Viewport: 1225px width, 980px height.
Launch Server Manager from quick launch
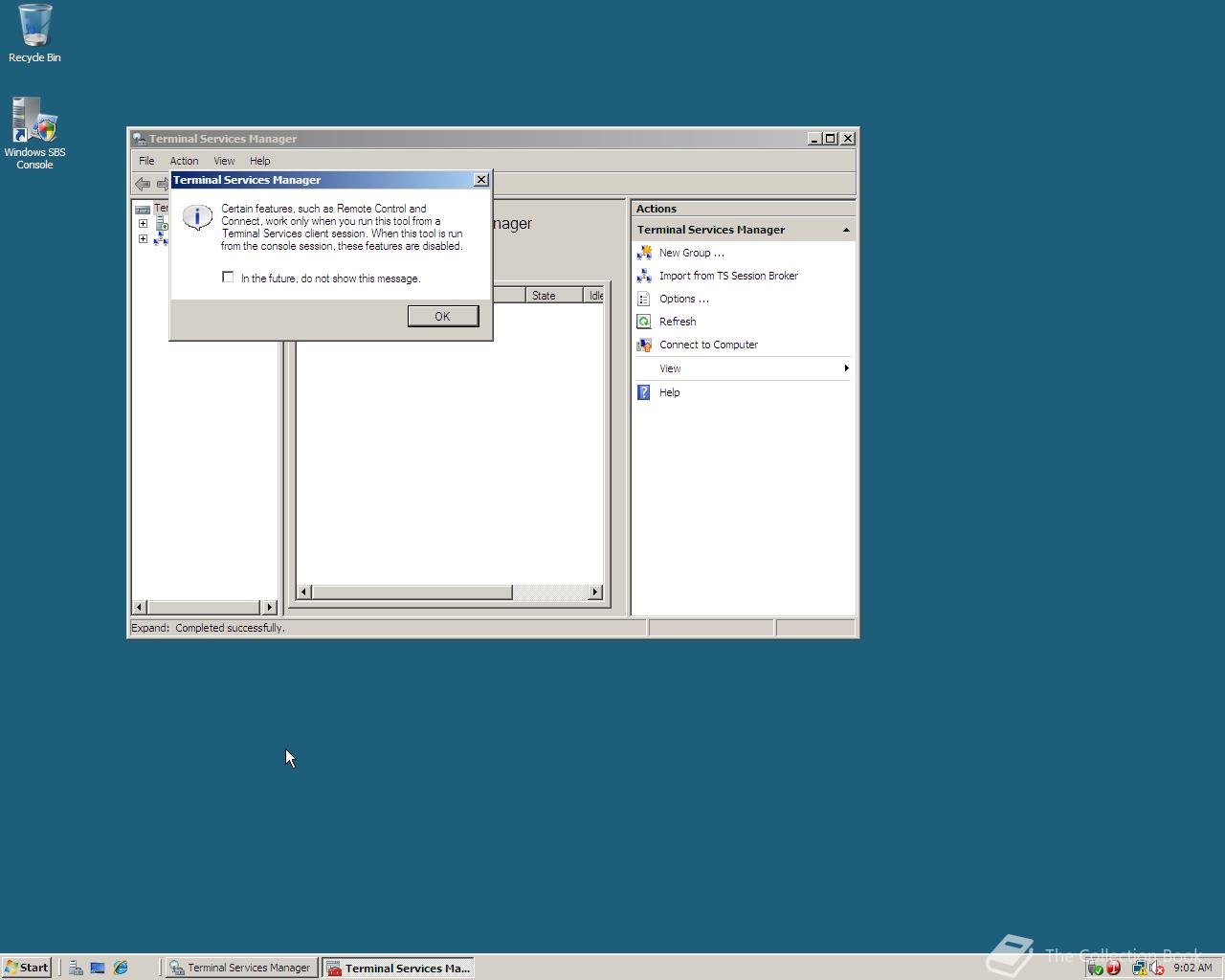pos(76,968)
